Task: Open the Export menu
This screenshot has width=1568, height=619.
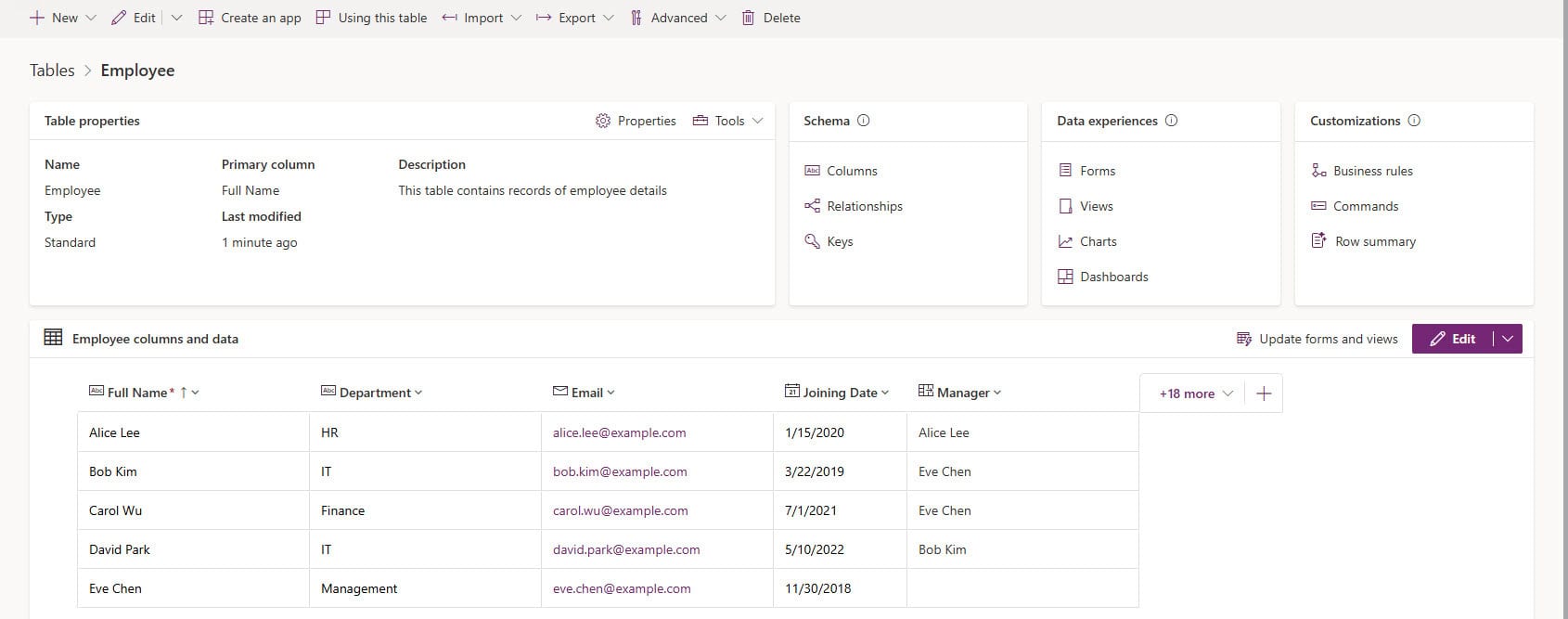Action: 575,18
